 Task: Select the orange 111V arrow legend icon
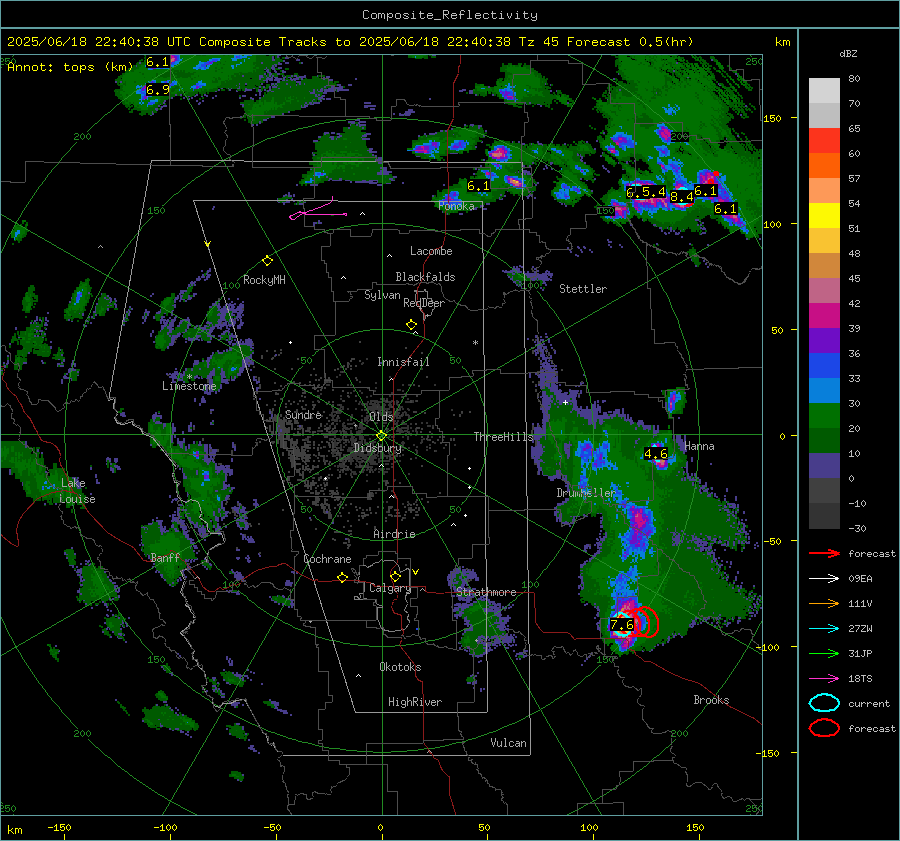pyautogui.click(x=824, y=603)
